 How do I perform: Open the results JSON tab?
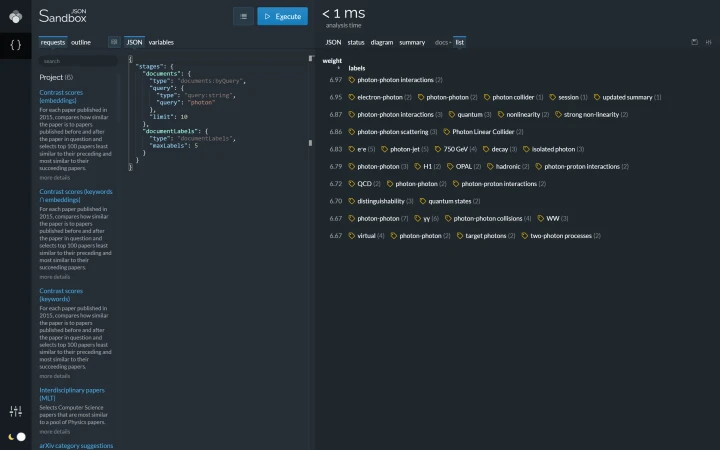point(333,42)
